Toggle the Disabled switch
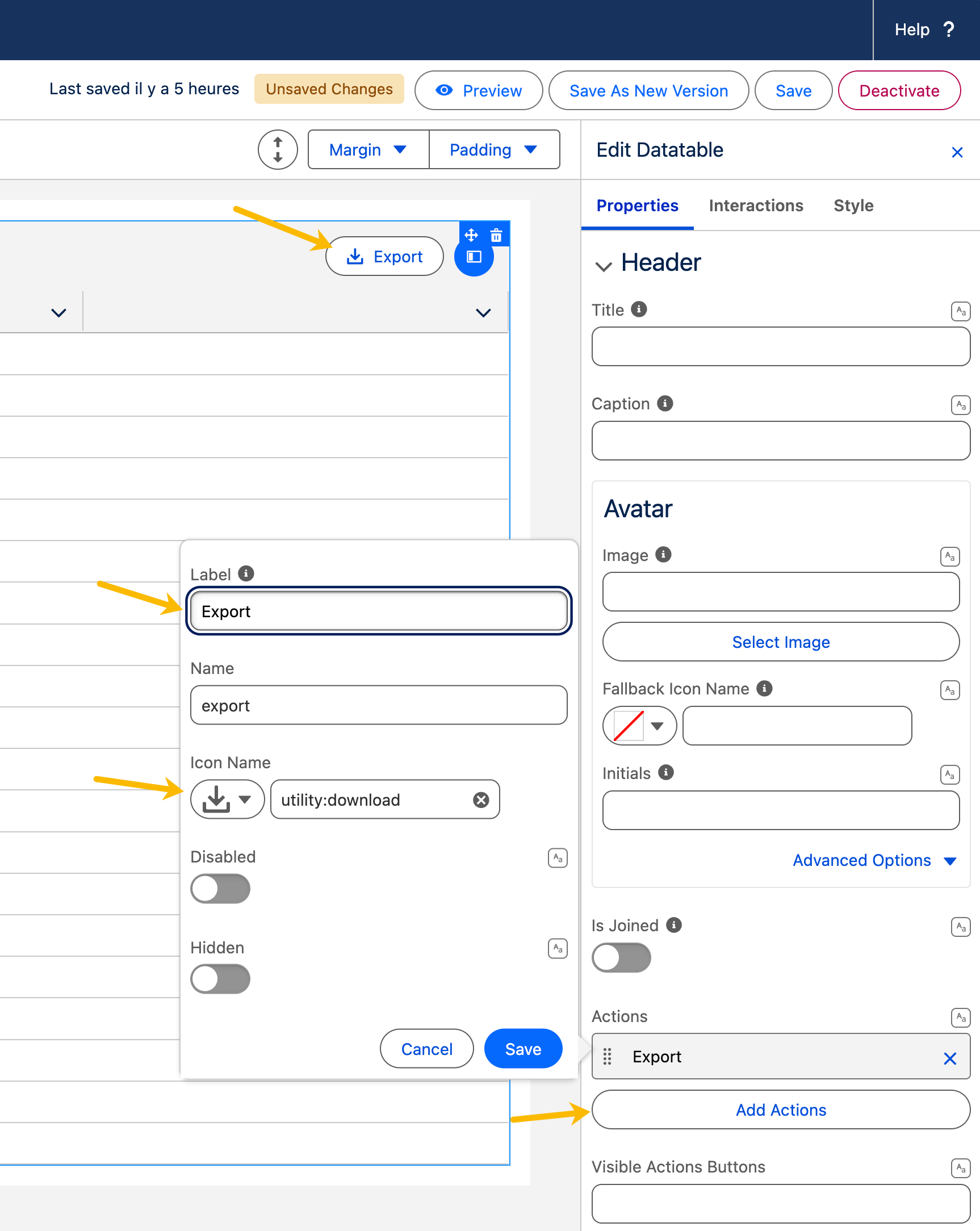Screen dimensions: 980x1231 coord(220,889)
